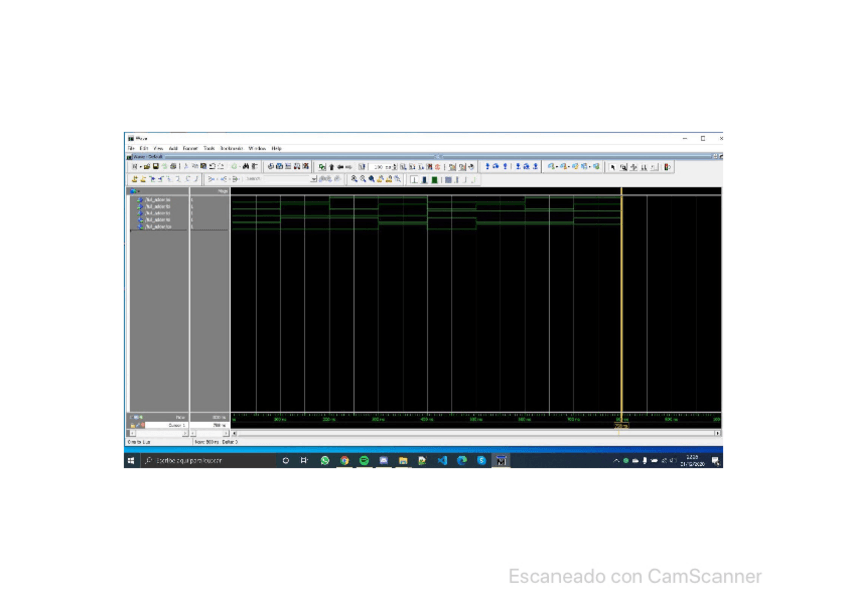Click the Insert Cursor toolbar icon
848x599 pixels.
pyautogui.click(x=135, y=179)
